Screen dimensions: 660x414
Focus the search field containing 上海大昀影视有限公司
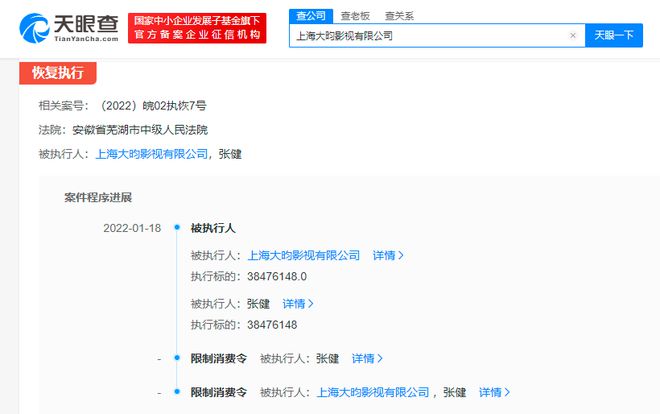(x=437, y=36)
